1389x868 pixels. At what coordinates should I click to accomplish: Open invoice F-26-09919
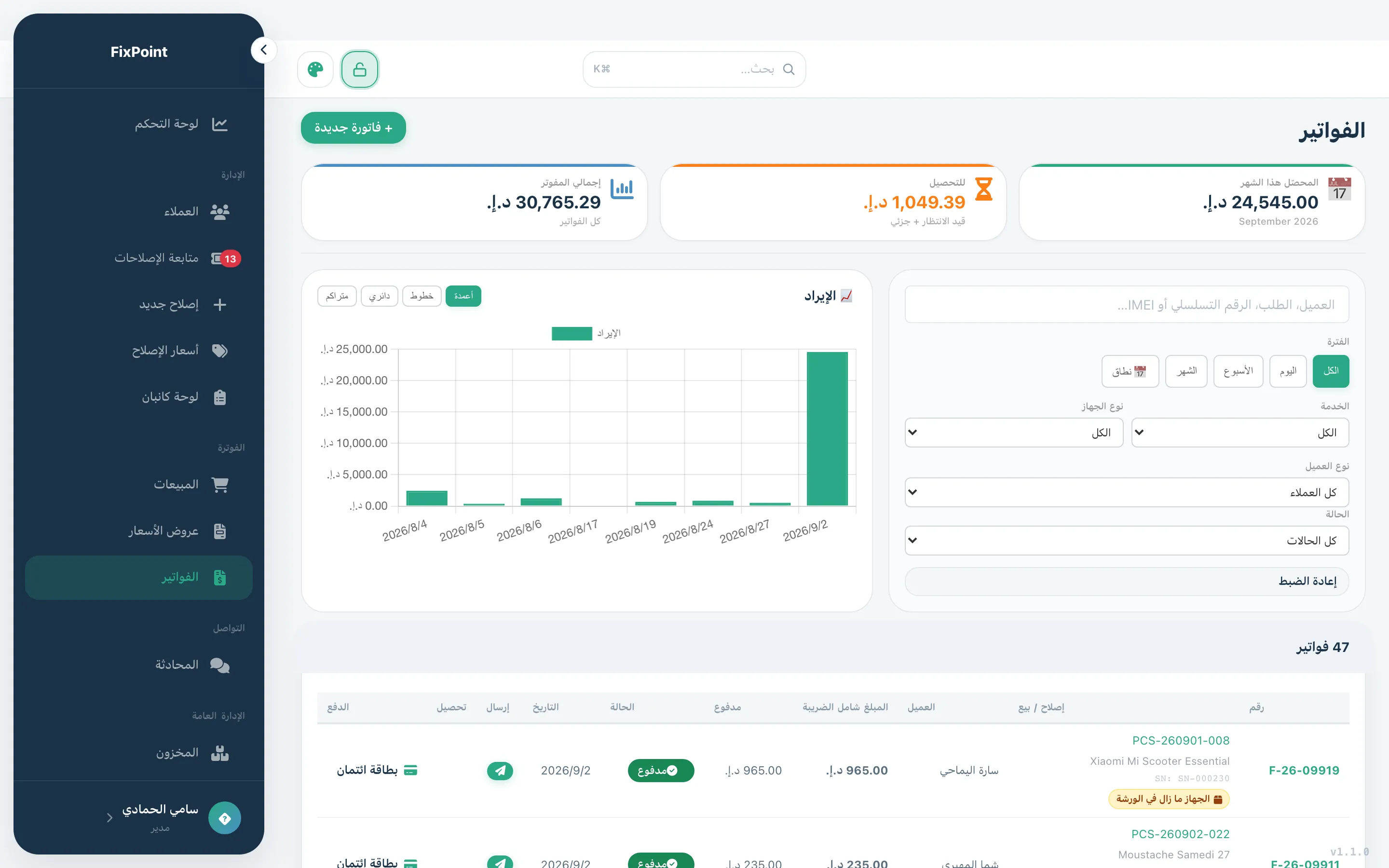[1304, 771]
